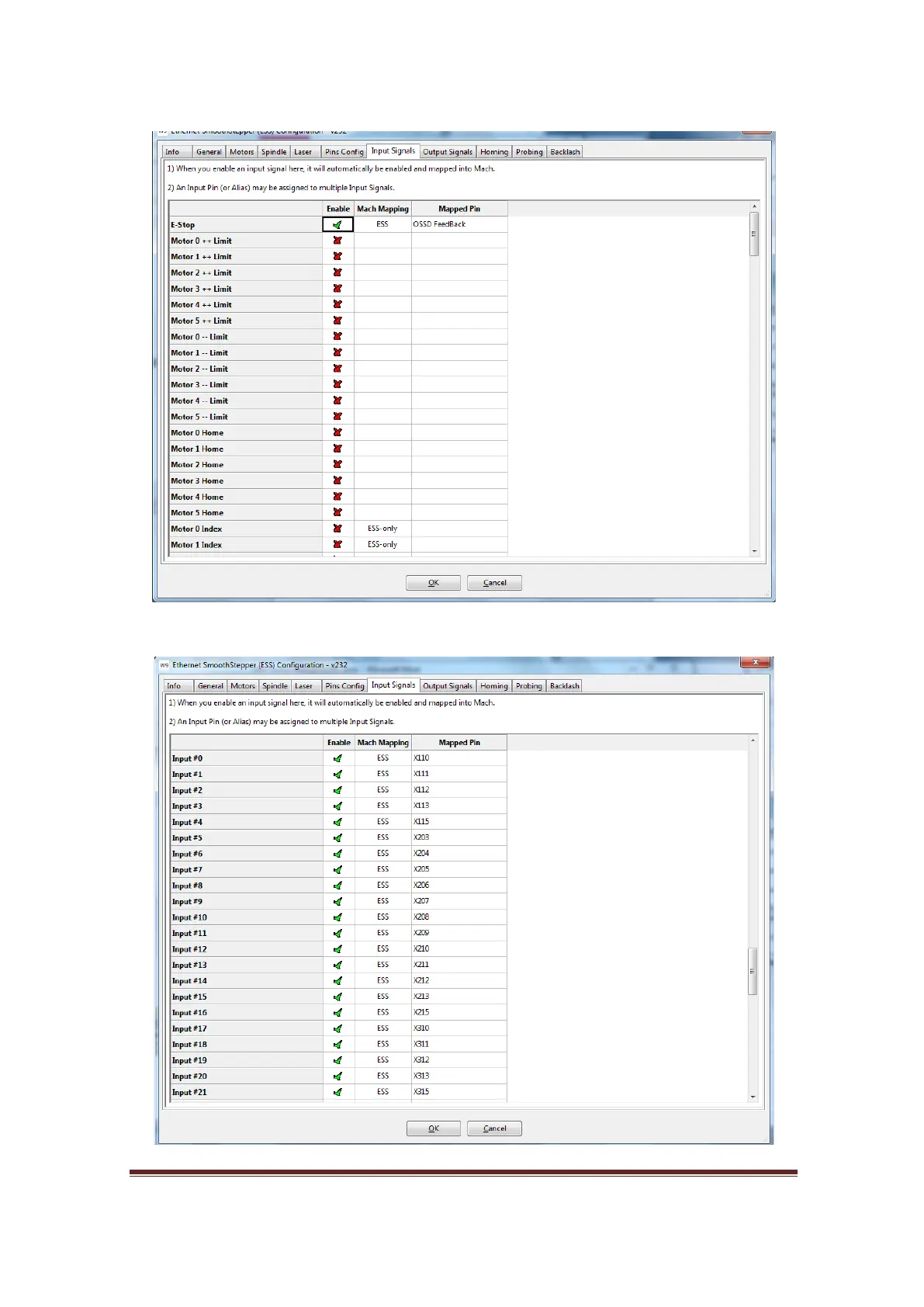The height and width of the screenshot is (1307, 924).
Task: Enable the Motor 1 Index signal
Action: point(337,545)
